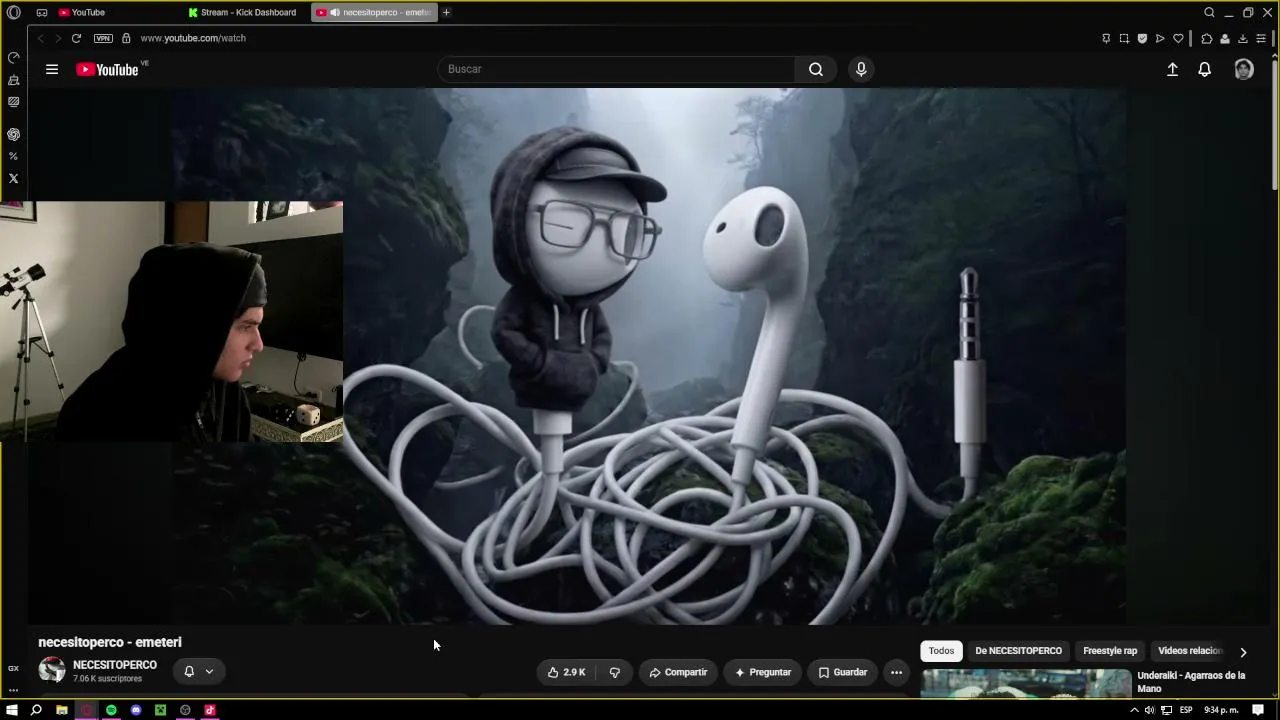This screenshot has width=1280, height=720.
Task: Start voice search with the microphone
Action: pyautogui.click(x=861, y=69)
